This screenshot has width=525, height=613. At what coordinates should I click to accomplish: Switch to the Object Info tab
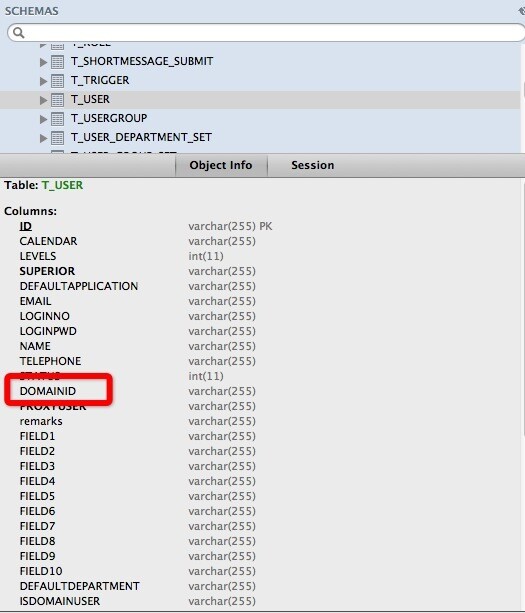point(221,165)
